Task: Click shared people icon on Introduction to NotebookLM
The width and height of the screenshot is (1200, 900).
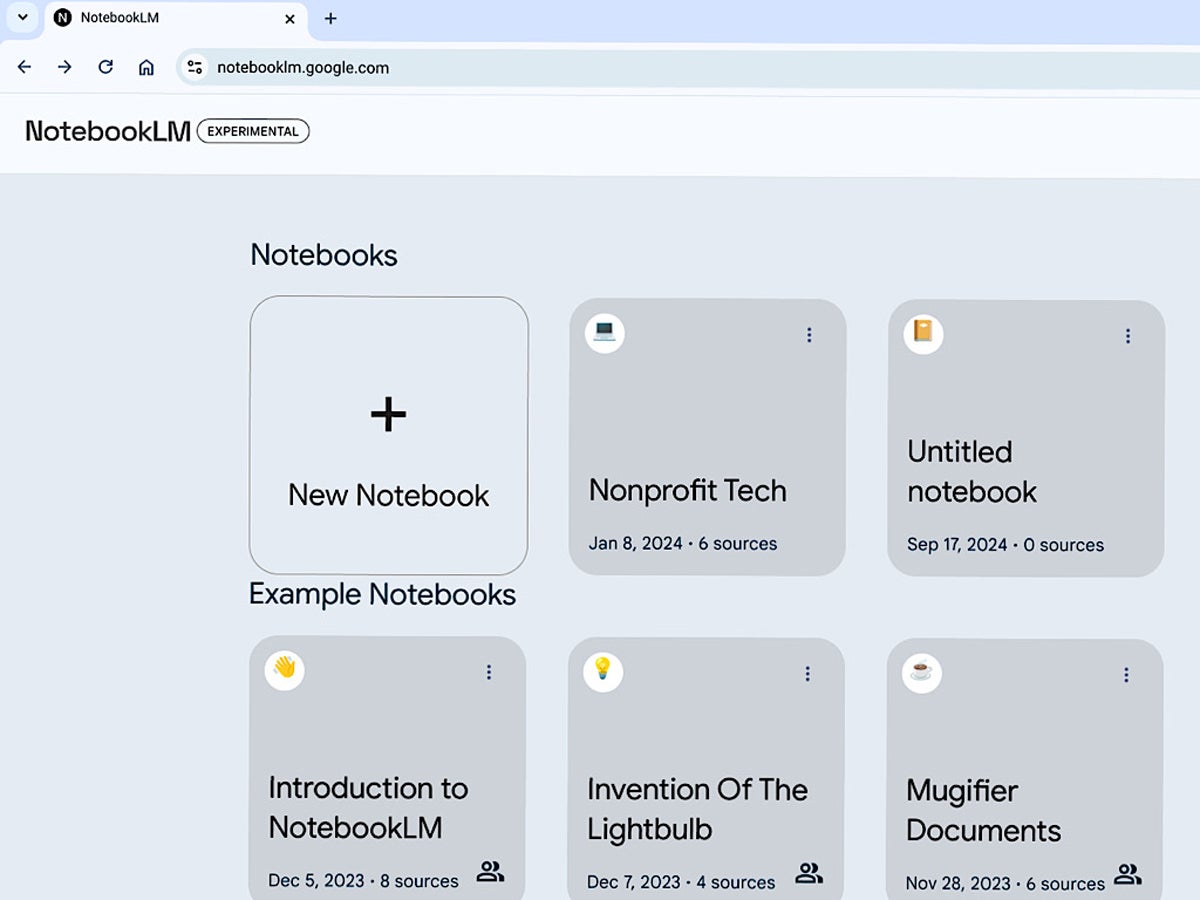Action: pyautogui.click(x=490, y=872)
